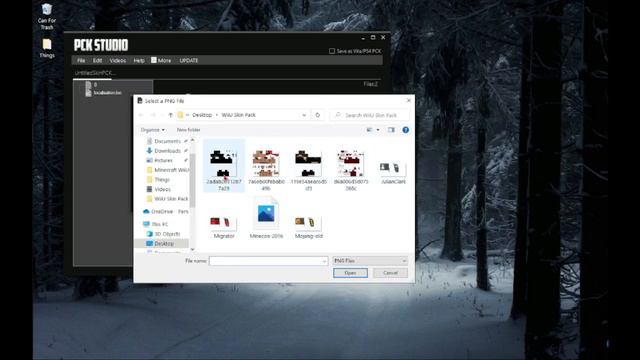Open the More menu in PCK Studio

[161, 60]
